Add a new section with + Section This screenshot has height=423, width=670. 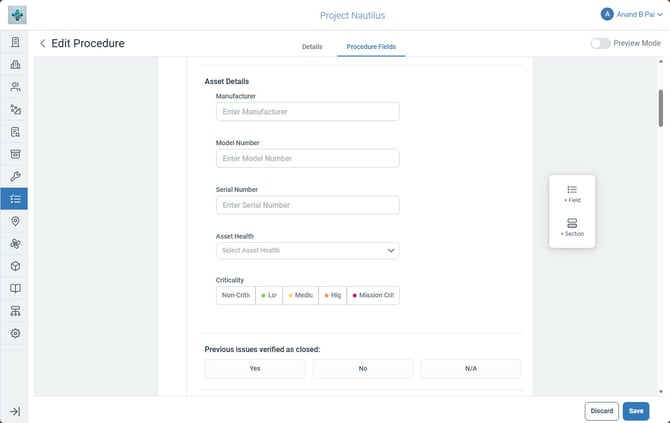572,227
